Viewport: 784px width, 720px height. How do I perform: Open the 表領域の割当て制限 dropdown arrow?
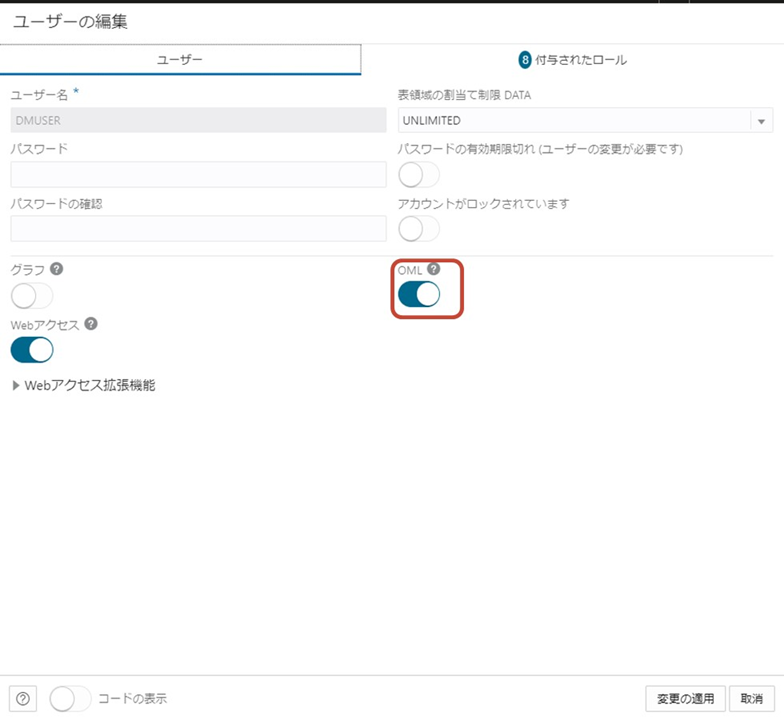[761, 121]
